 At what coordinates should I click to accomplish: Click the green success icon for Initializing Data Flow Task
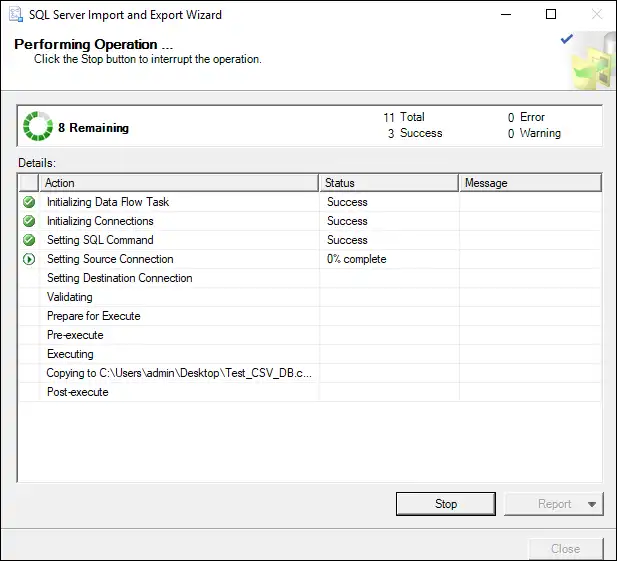29,202
